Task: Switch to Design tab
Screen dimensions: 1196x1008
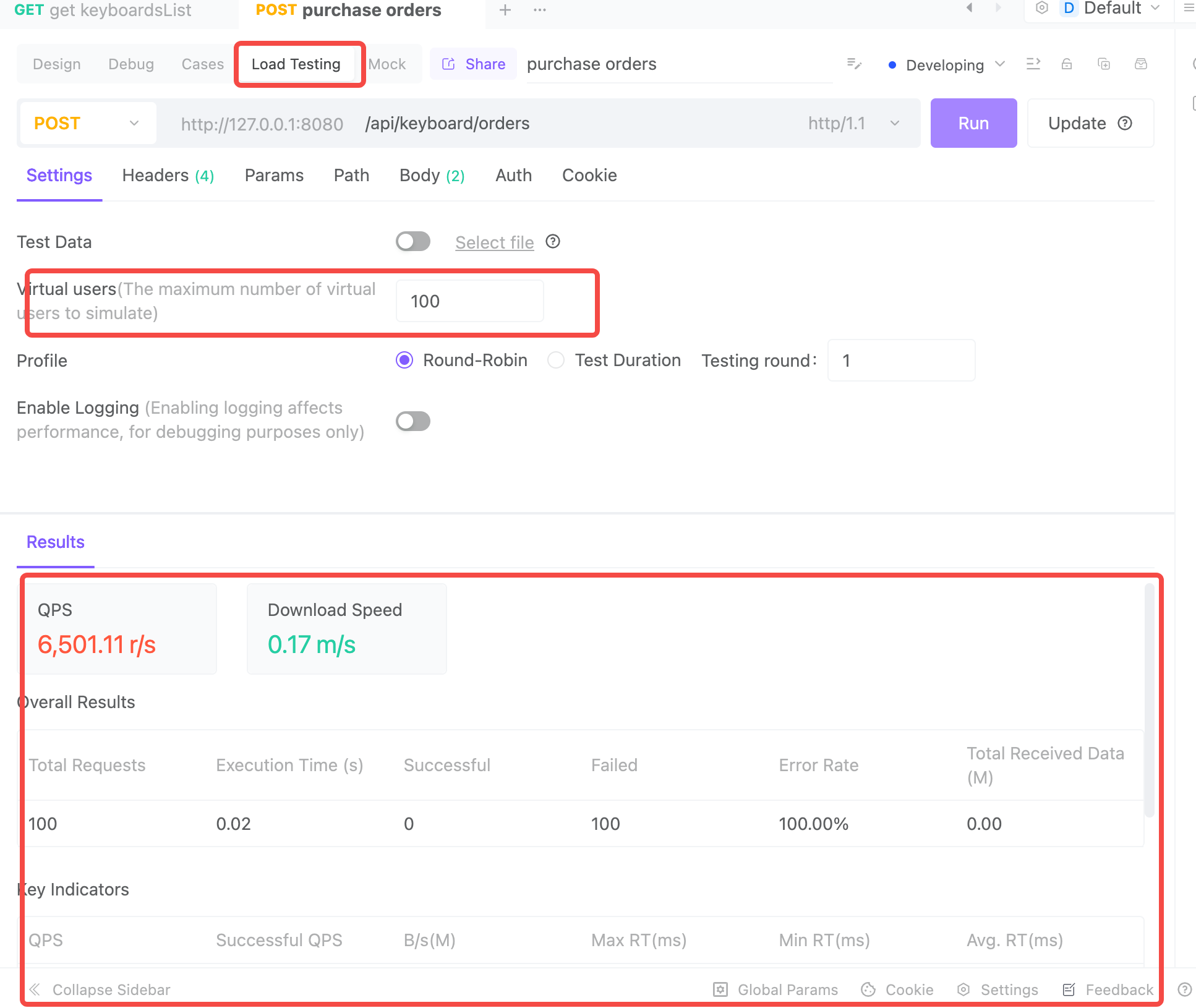Action: point(57,64)
